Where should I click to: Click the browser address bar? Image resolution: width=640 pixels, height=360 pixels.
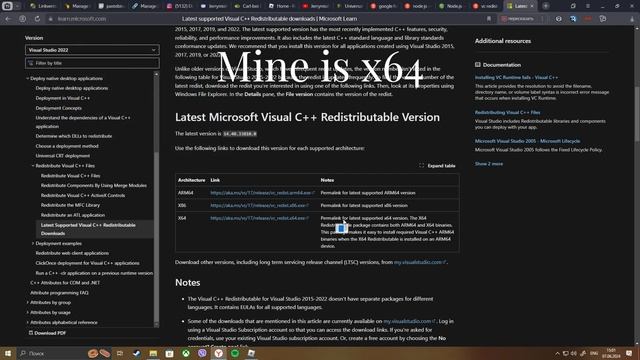tap(269, 19)
